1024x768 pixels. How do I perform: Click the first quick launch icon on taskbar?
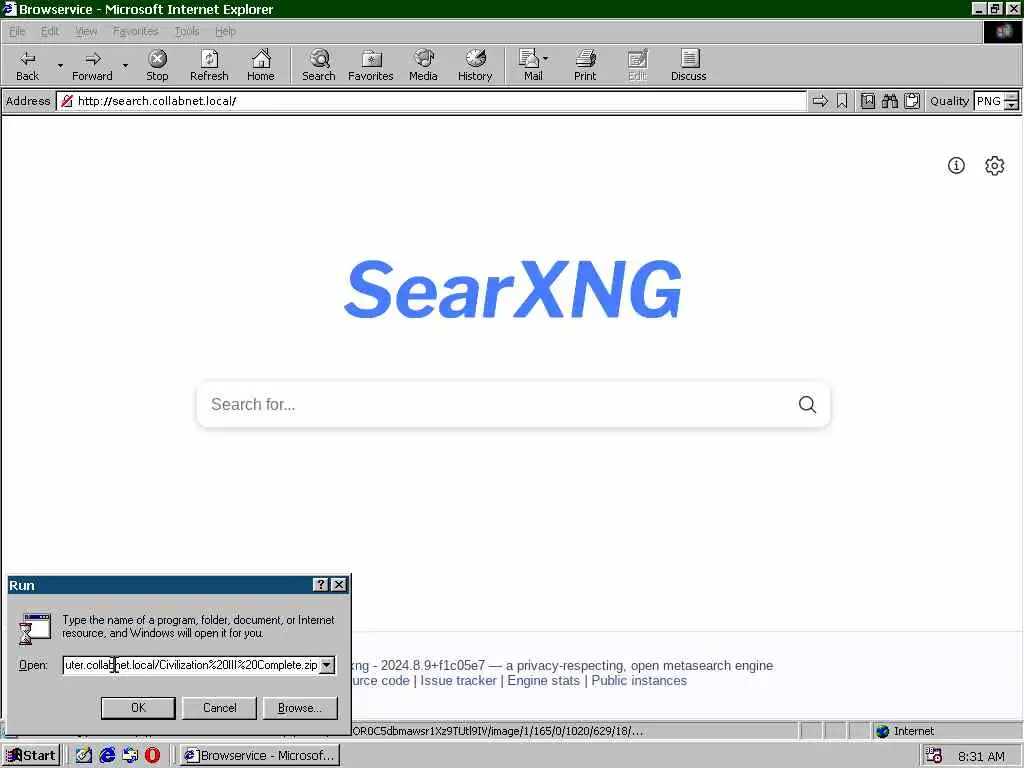84,756
